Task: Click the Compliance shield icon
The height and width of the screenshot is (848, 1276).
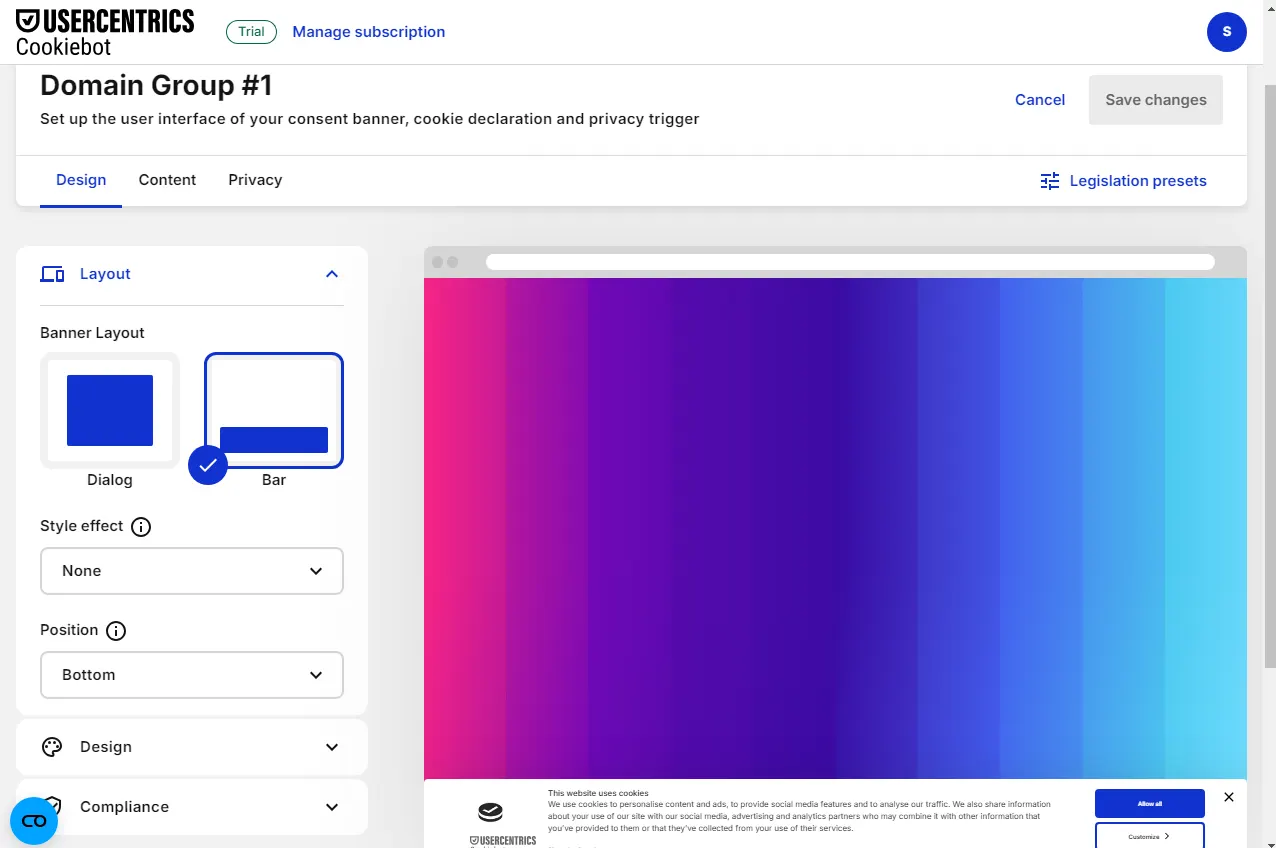Action: click(52, 806)
